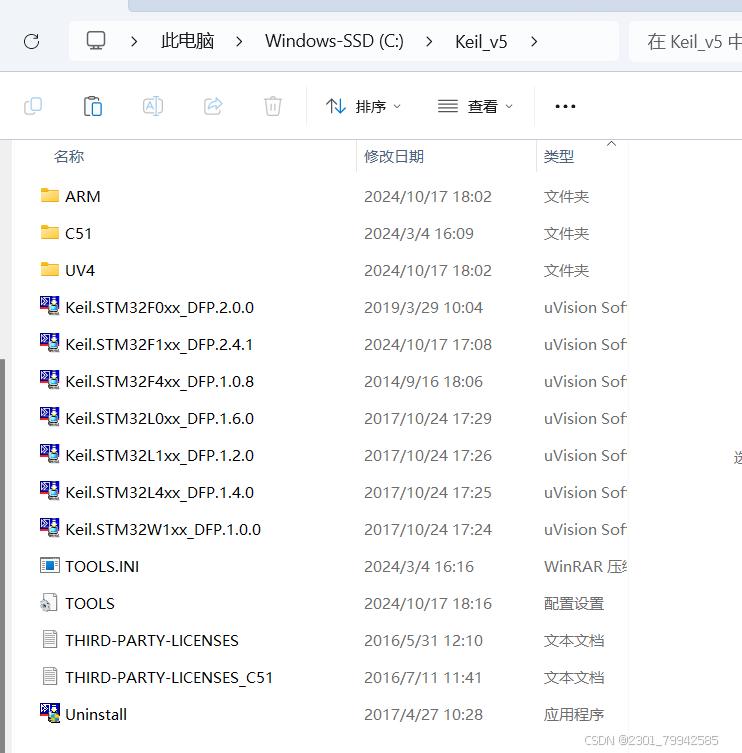Click the 应用程序 type of Uninstall
Screen dimensions: 742x753
573,715
